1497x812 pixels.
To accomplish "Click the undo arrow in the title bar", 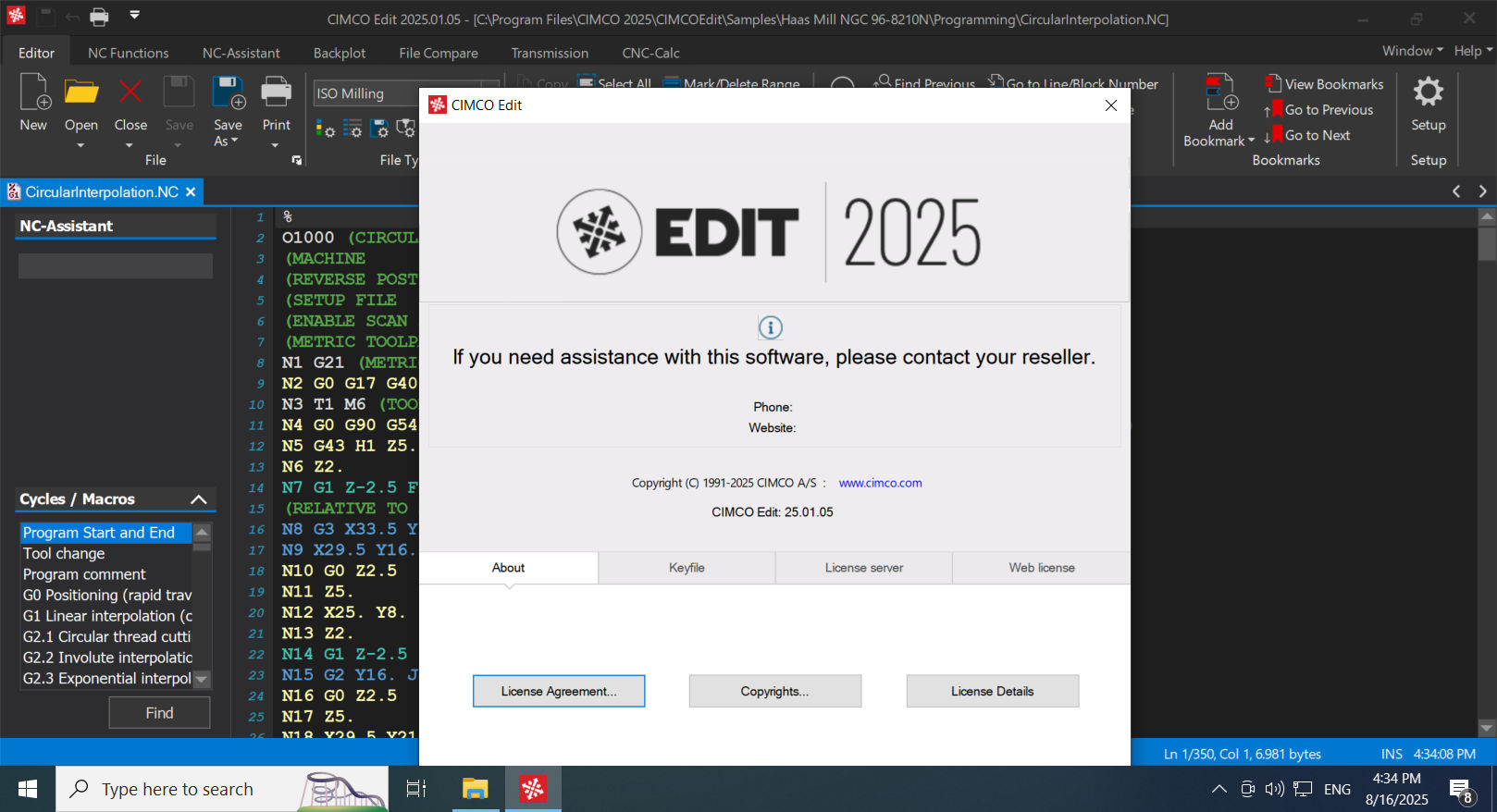I will (72, 17).
